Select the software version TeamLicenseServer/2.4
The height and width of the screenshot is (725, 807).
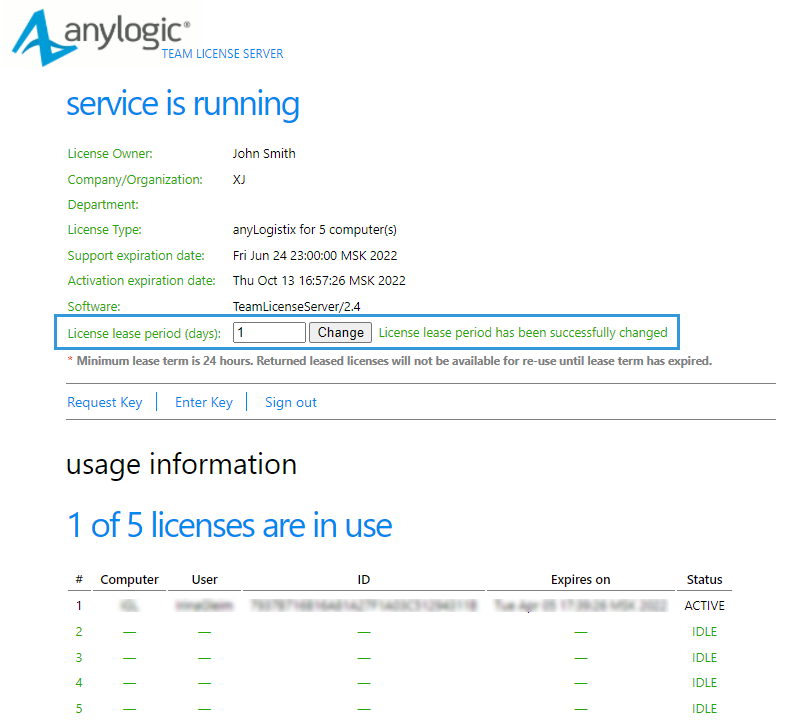pyautogui.click(x=296, y=307)
